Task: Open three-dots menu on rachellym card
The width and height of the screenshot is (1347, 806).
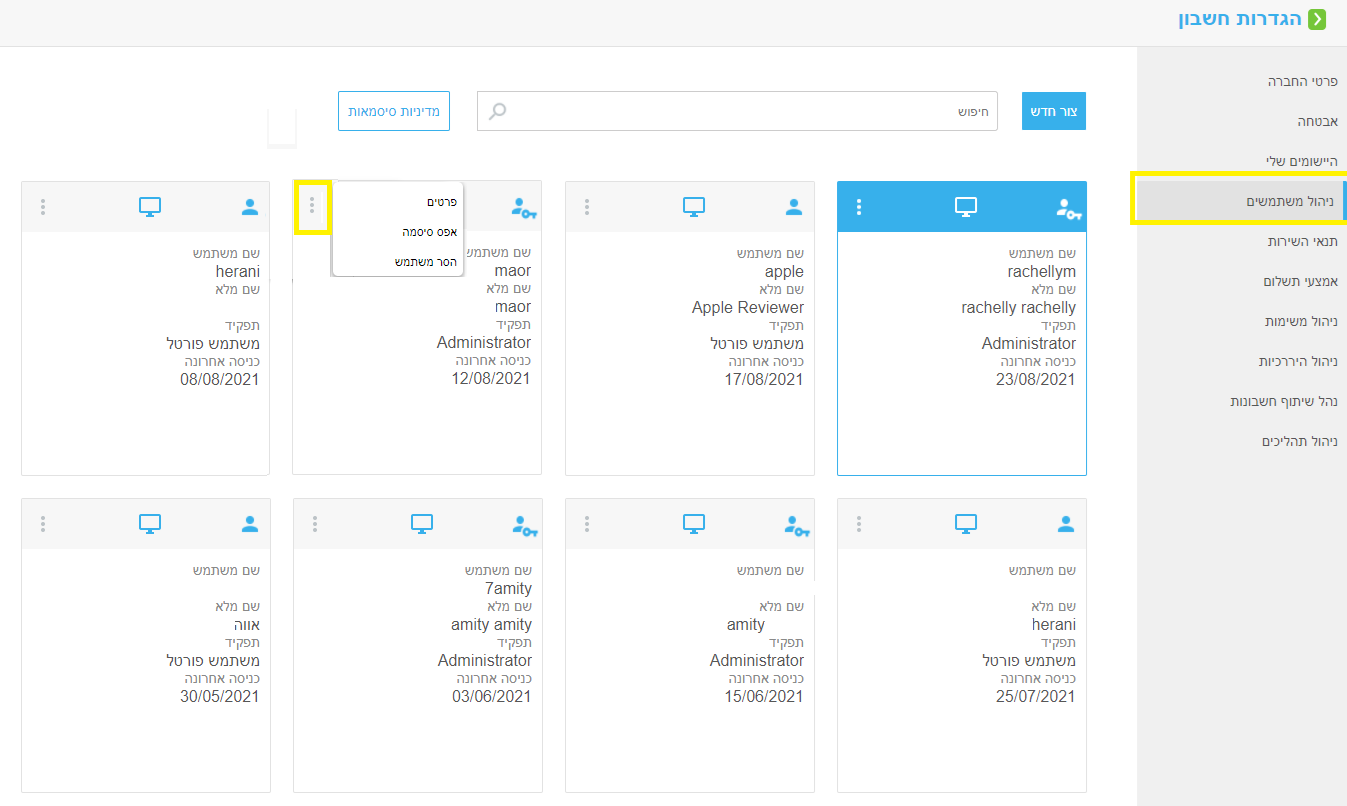Action: 859,207
